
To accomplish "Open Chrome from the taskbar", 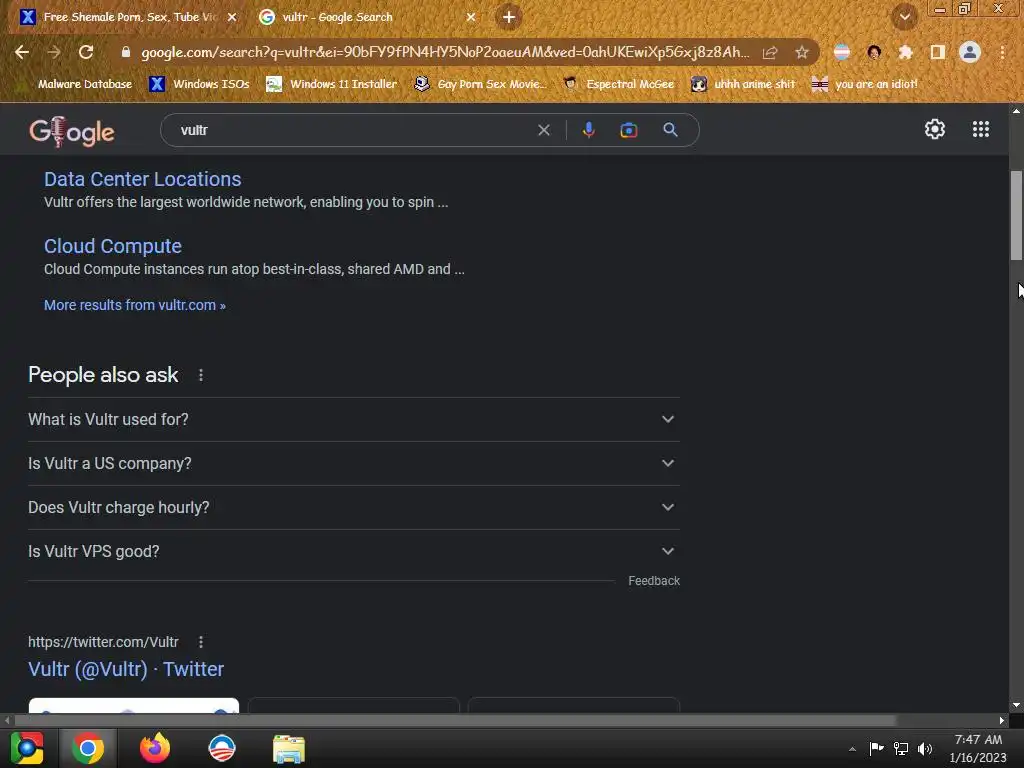I will point(88,748).
